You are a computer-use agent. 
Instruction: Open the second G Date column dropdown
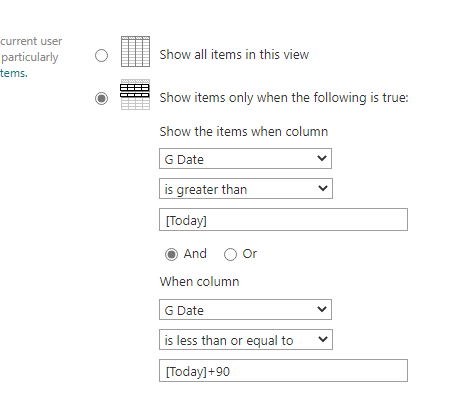[x=245, y=310]
